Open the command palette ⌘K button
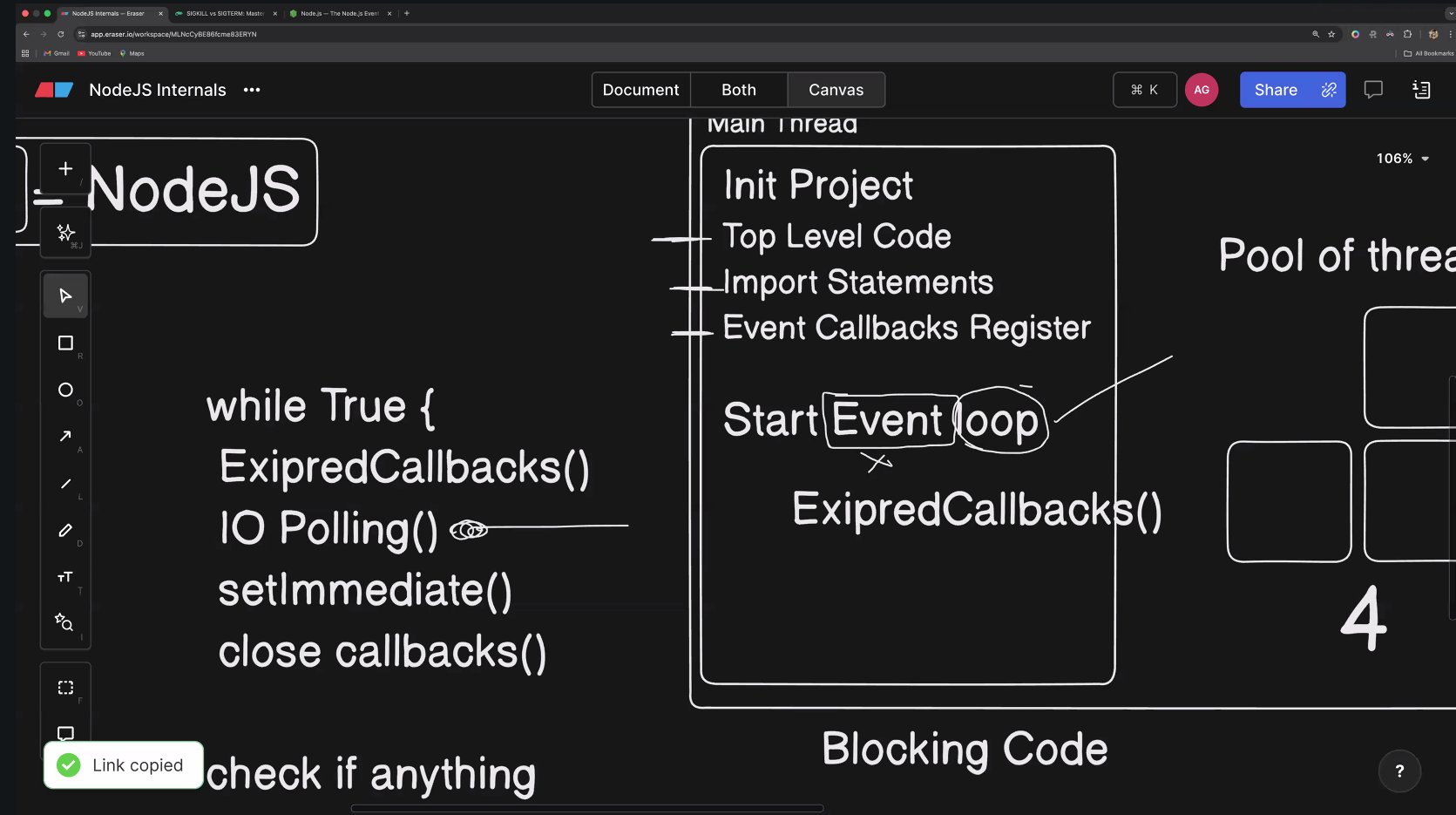This screenshot has width=1456, height=815. pyautogui.click(x=1144, y=90)
